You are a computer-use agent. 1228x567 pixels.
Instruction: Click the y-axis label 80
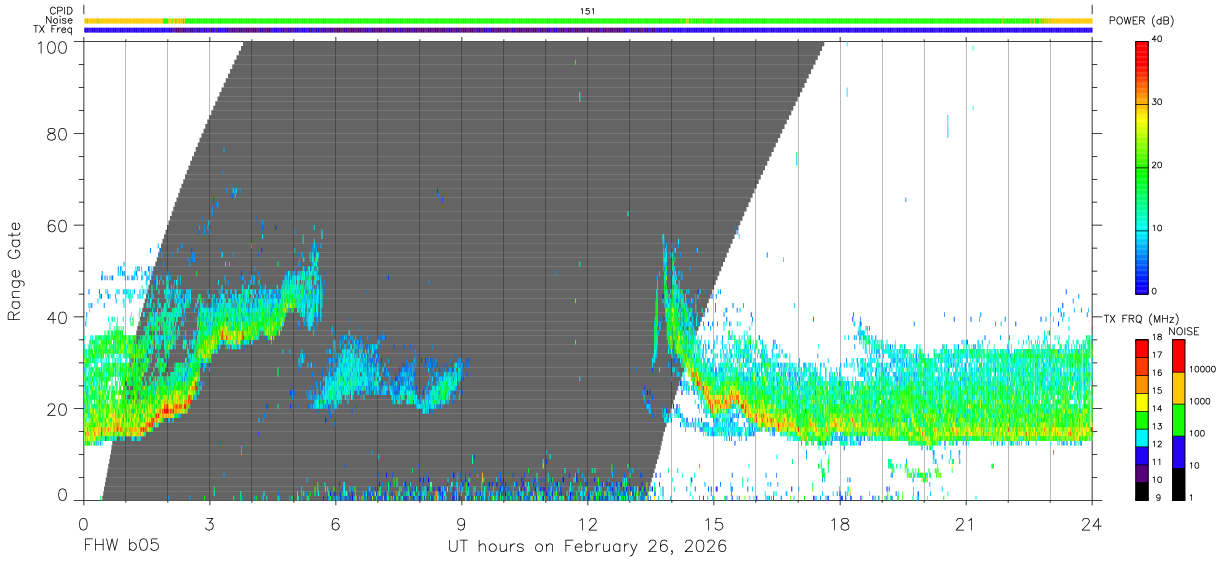pyautogui.click(x=57, y=134)
